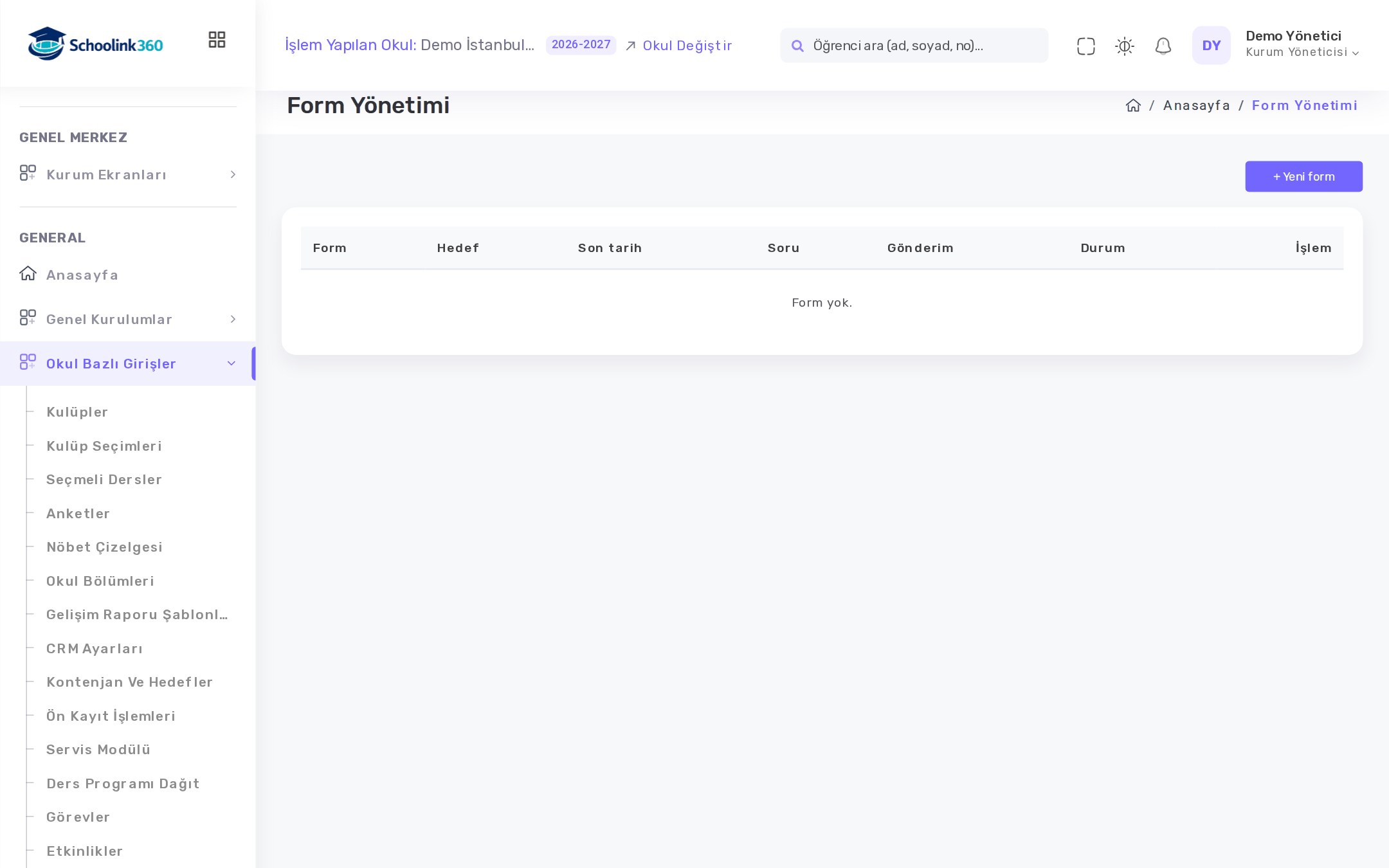Switch light/dark theme sun icon
Viewport: 1389px width, 868px height.
(1124, 46)
